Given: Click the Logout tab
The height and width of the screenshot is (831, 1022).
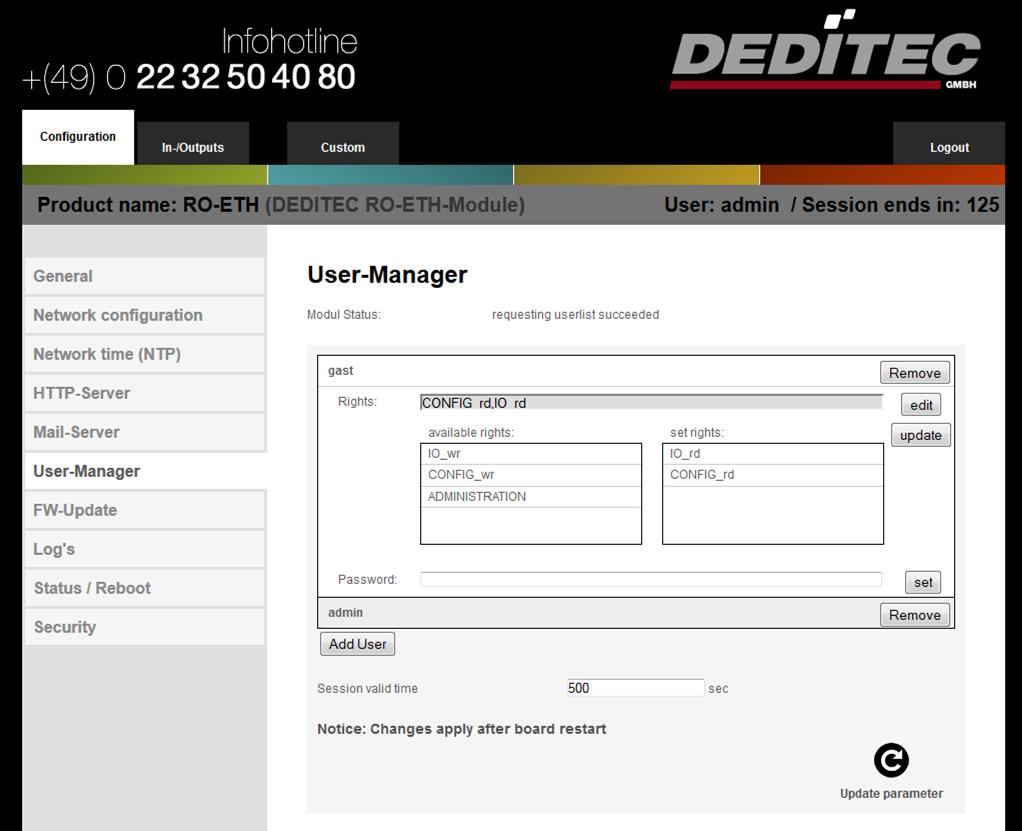Looking at the screenshot, I should point(949,147).
